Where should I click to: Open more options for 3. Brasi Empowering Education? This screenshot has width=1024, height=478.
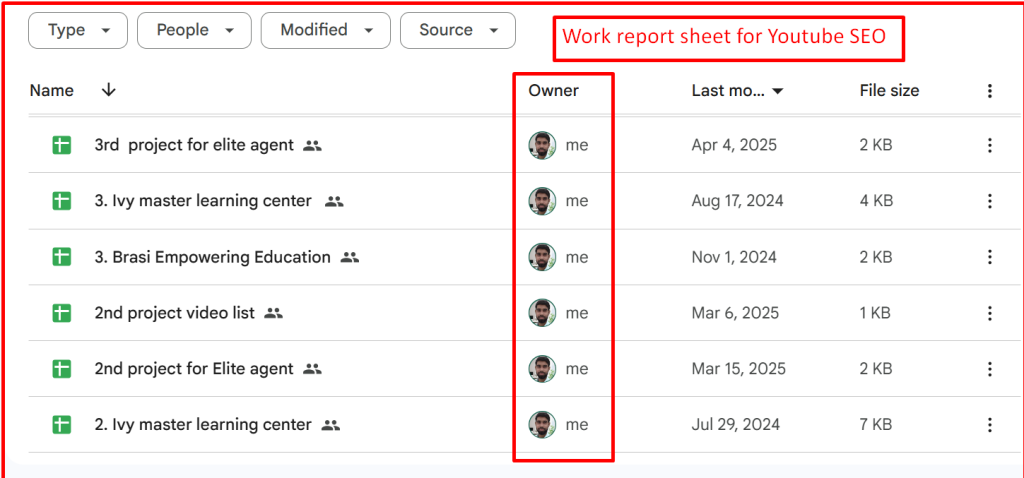pos(989,257)
